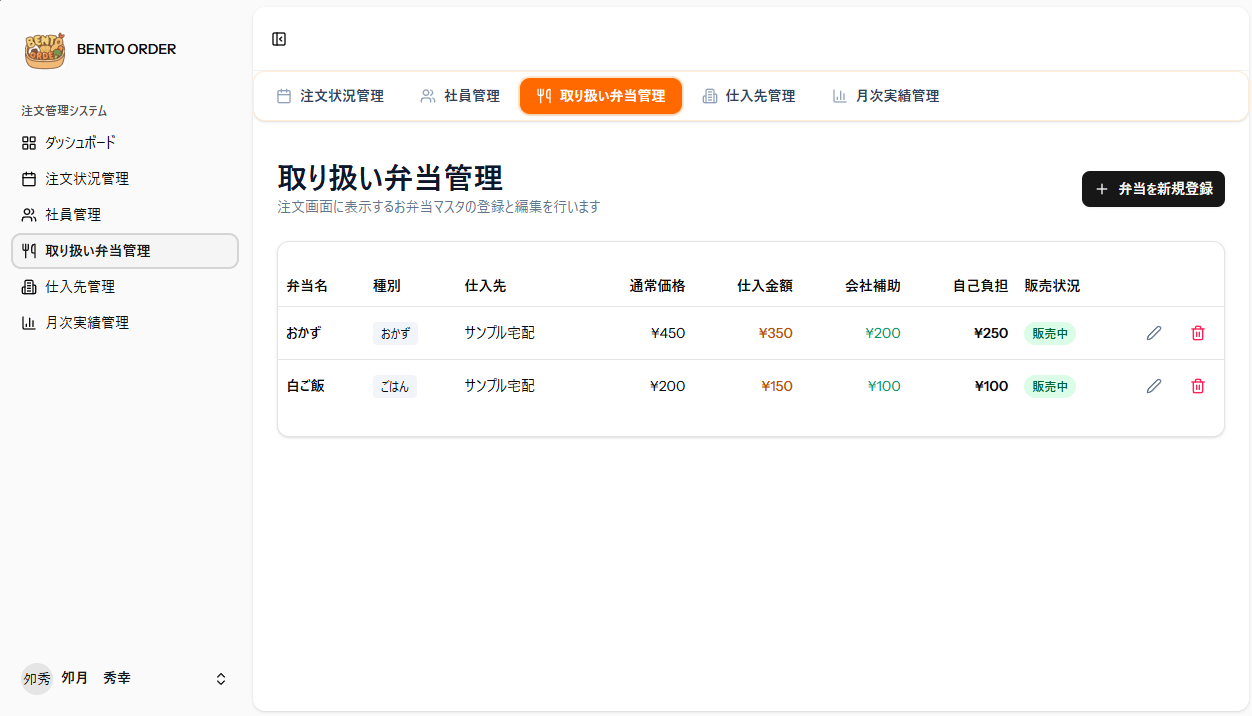Open the user menu chevron beside 卯月 秀幸

pos(221,678)
